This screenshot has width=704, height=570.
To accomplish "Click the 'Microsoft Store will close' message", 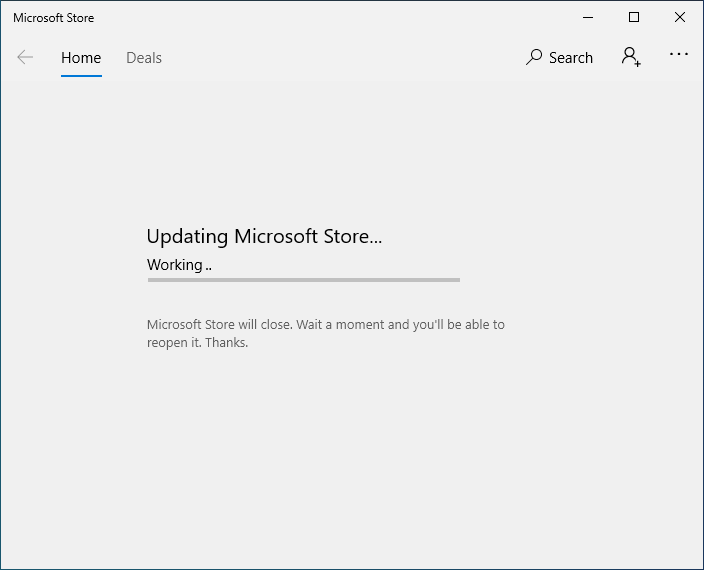I will tap(326, 333).
